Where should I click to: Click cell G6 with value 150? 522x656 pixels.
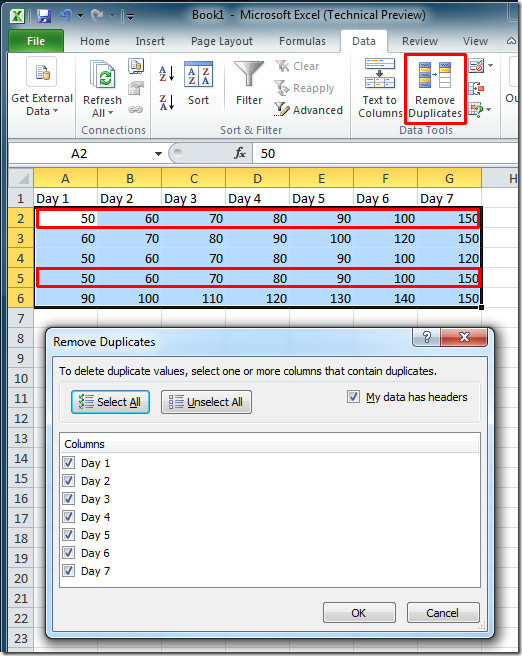[x=449, y=299]
